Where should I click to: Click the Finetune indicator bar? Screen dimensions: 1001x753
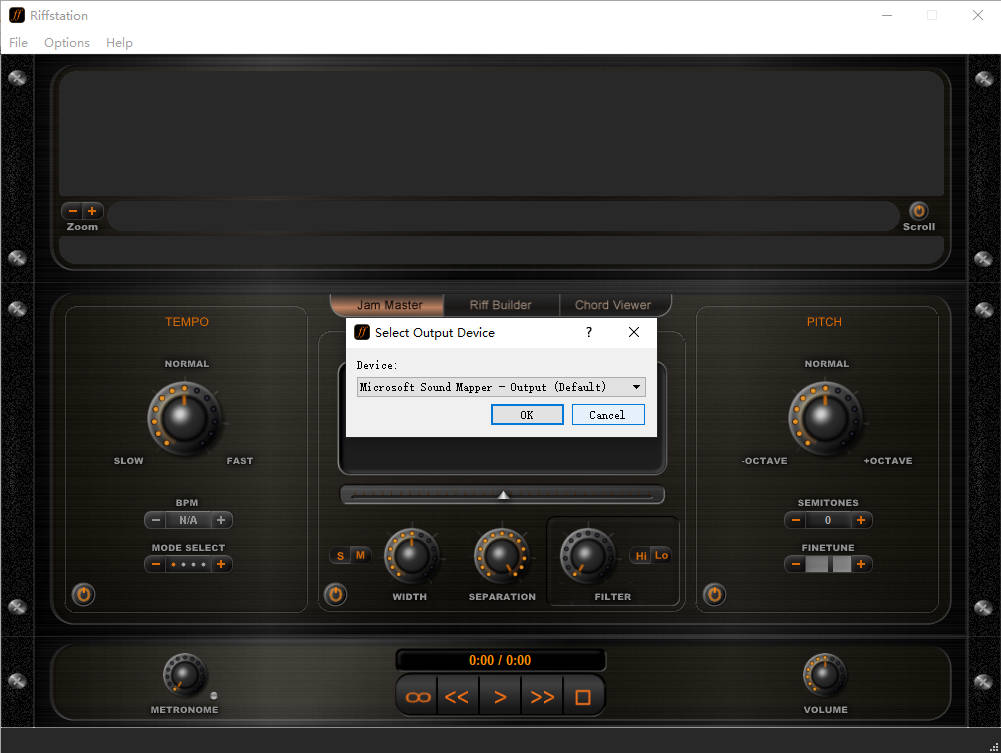pos(828,564)
